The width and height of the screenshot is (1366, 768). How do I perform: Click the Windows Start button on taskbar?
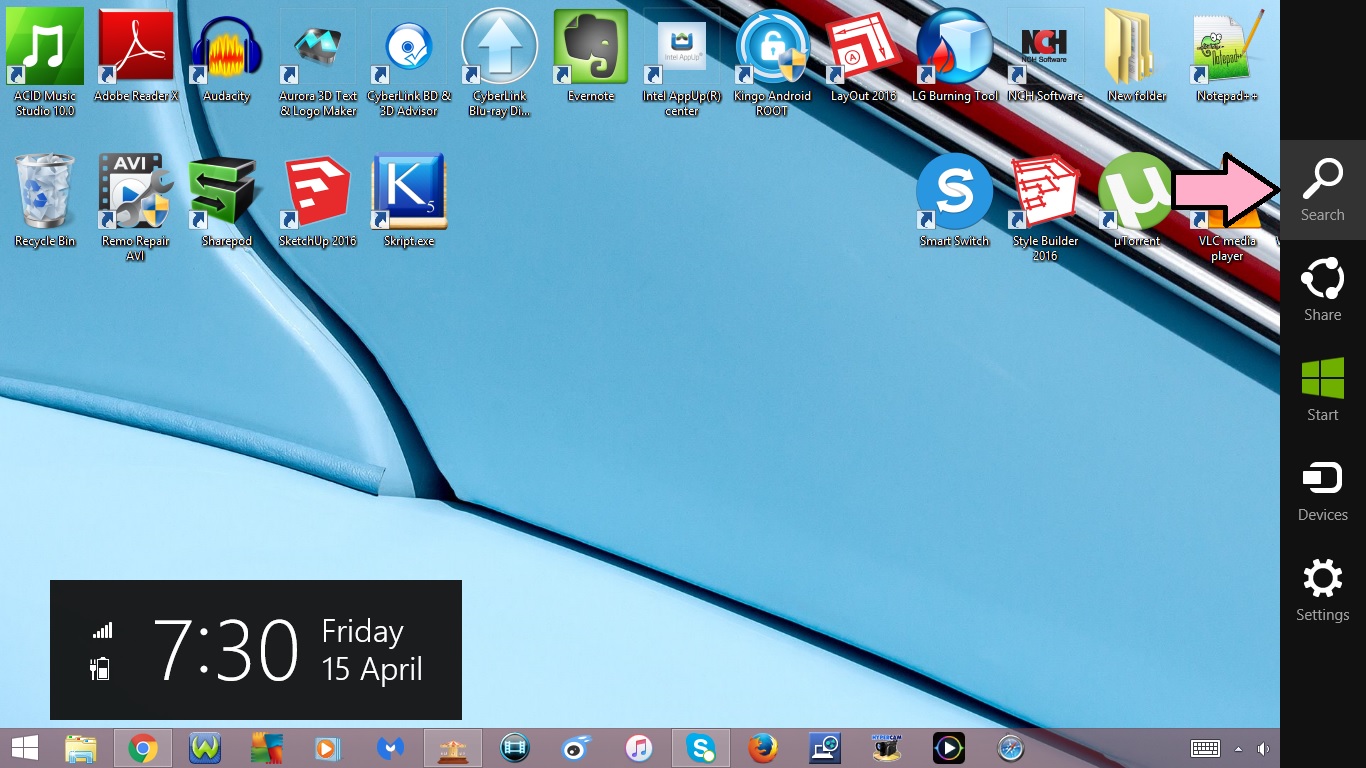[x=24, y=748]
